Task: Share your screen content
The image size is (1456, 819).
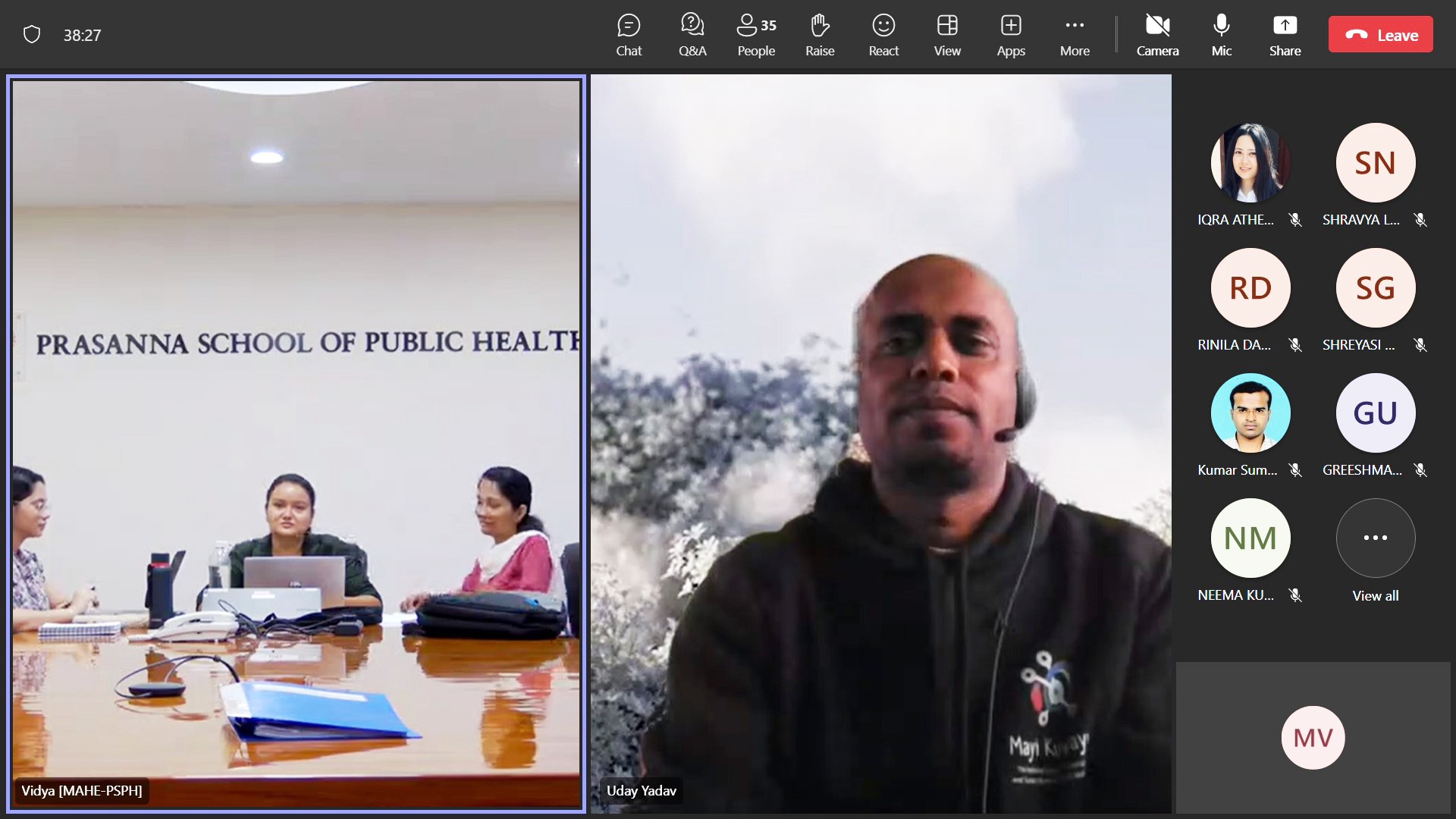Action: coord(1285,35)
